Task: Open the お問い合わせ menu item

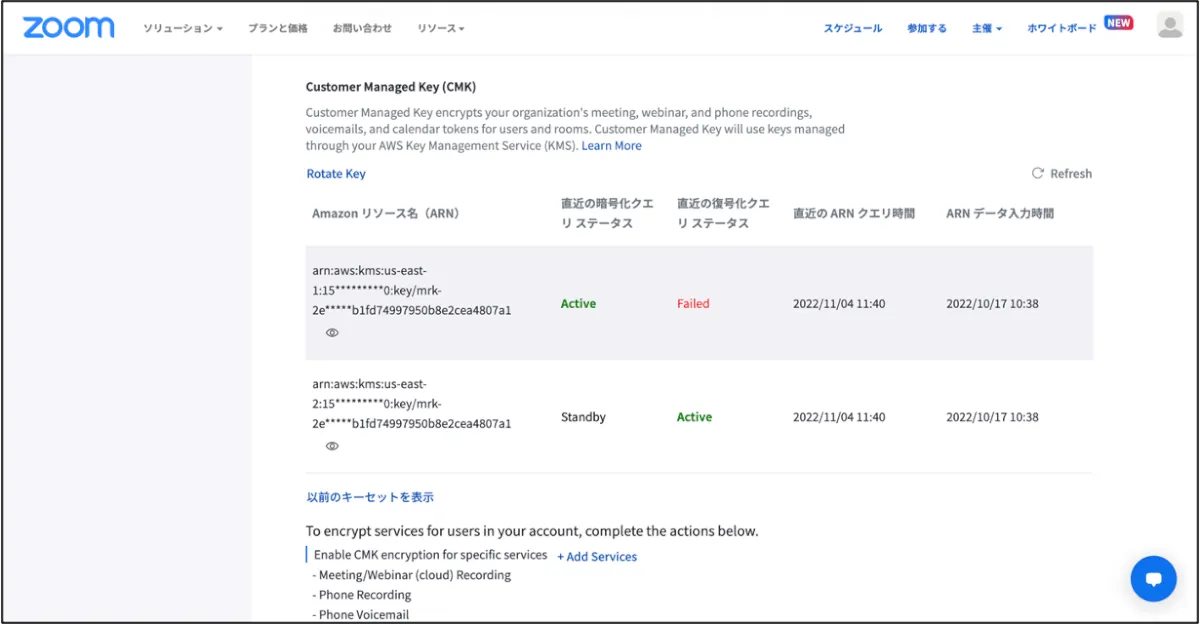Action: tap(362, 28)
